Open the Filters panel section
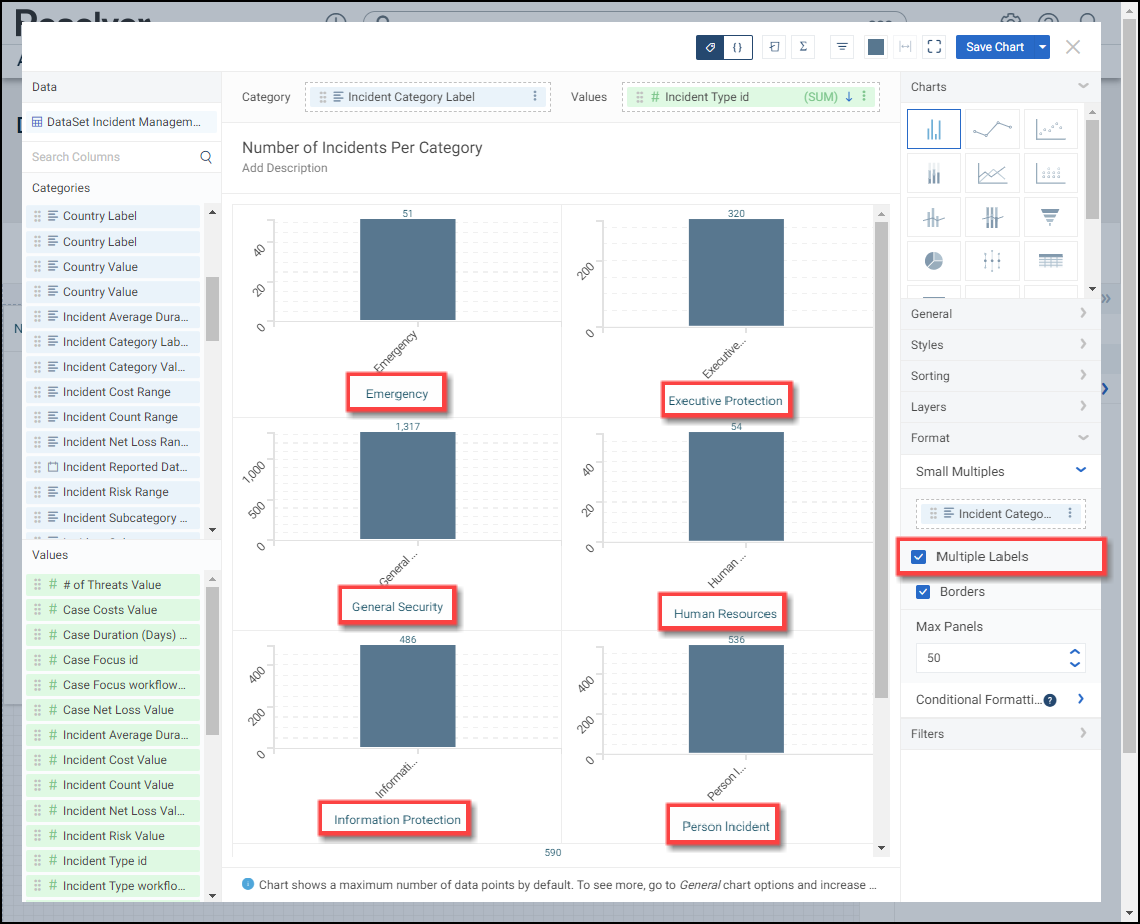The height and width of the screenshot is (924, 1140). tap(1000, 734)
